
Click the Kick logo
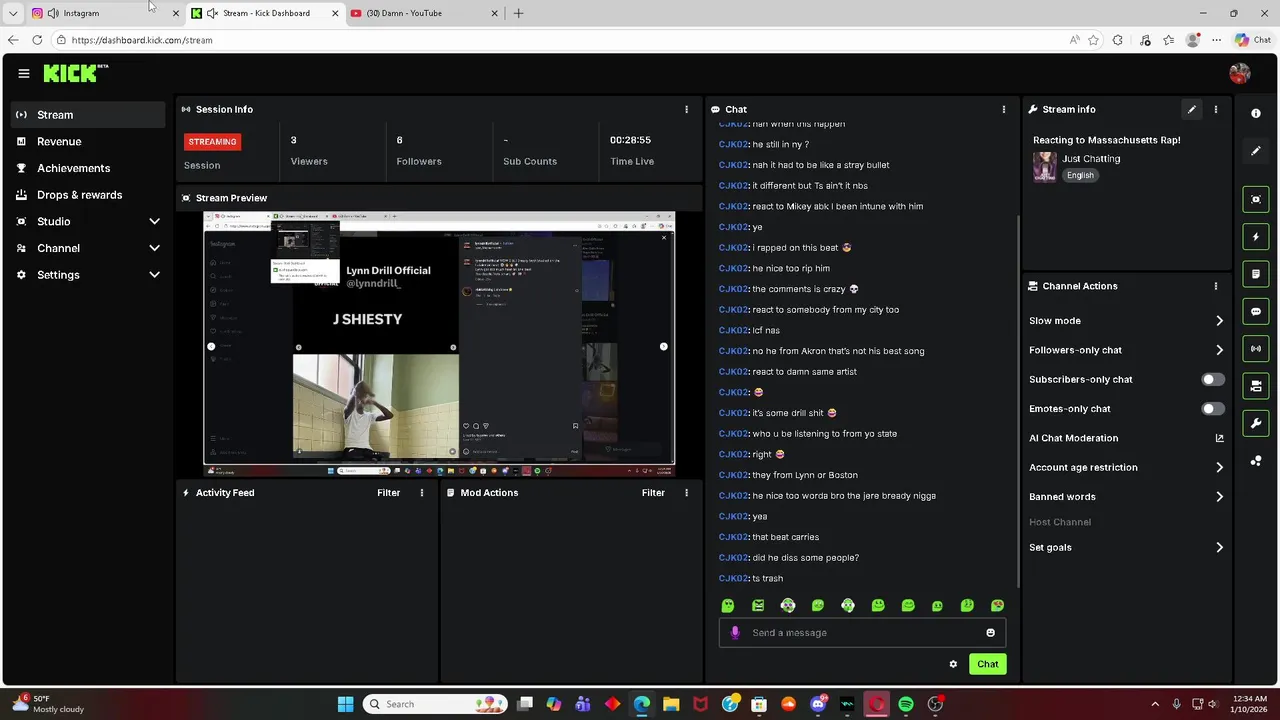coord(75,73)
